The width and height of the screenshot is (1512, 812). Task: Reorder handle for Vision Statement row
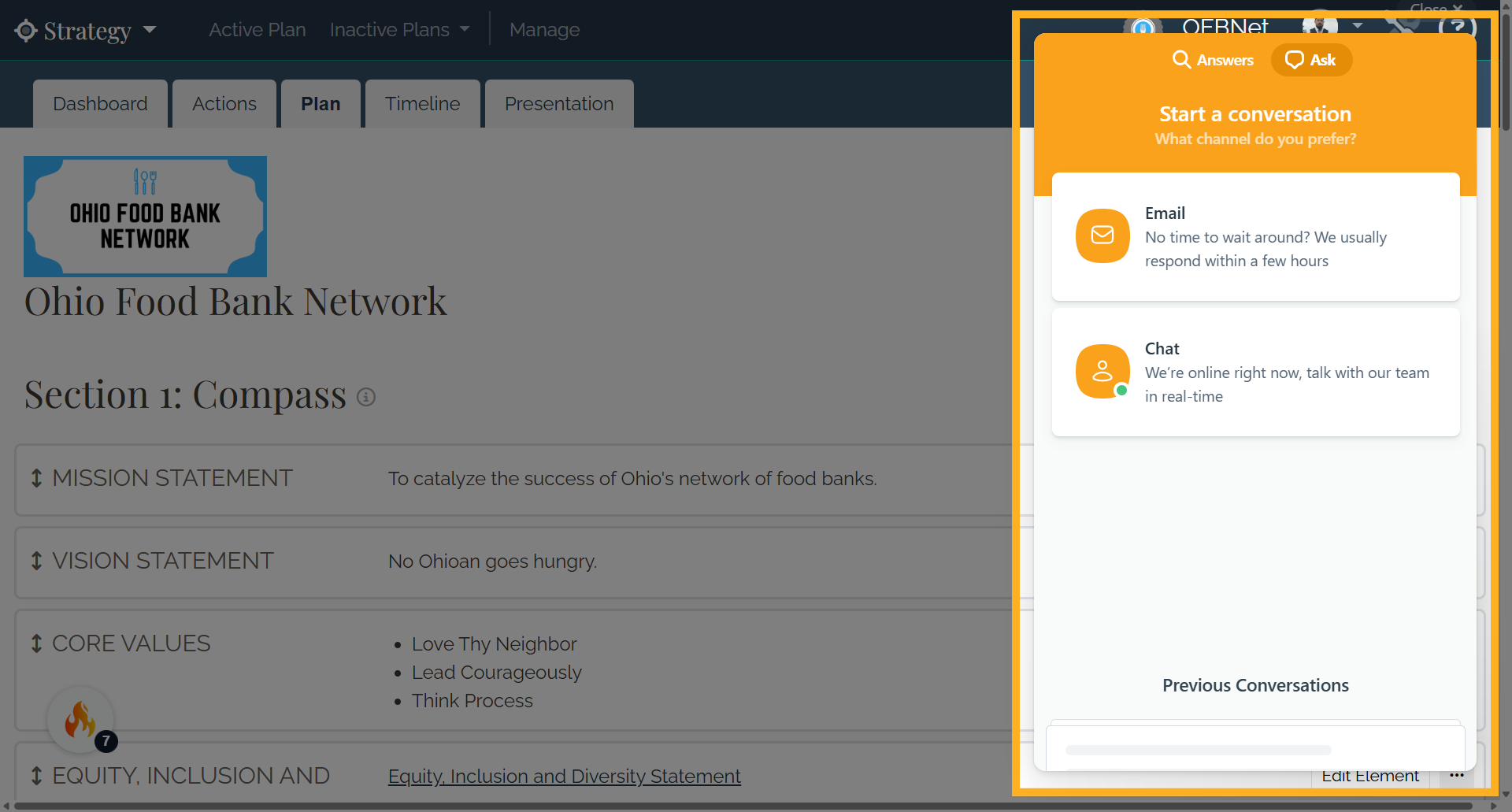click(36, 561)
